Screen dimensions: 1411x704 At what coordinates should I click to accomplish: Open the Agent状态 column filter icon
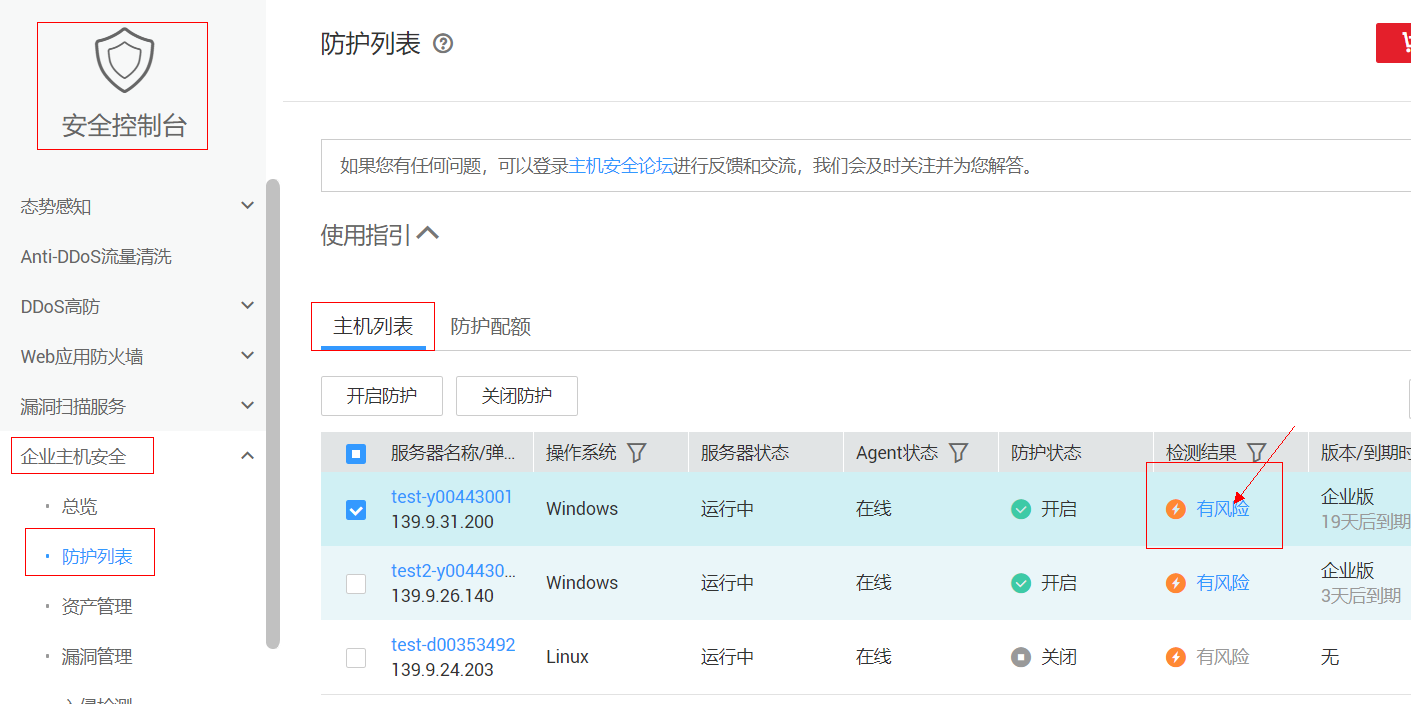(958, 452)
